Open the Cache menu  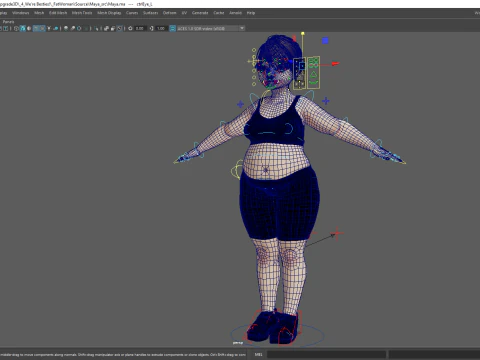[219, 13]
